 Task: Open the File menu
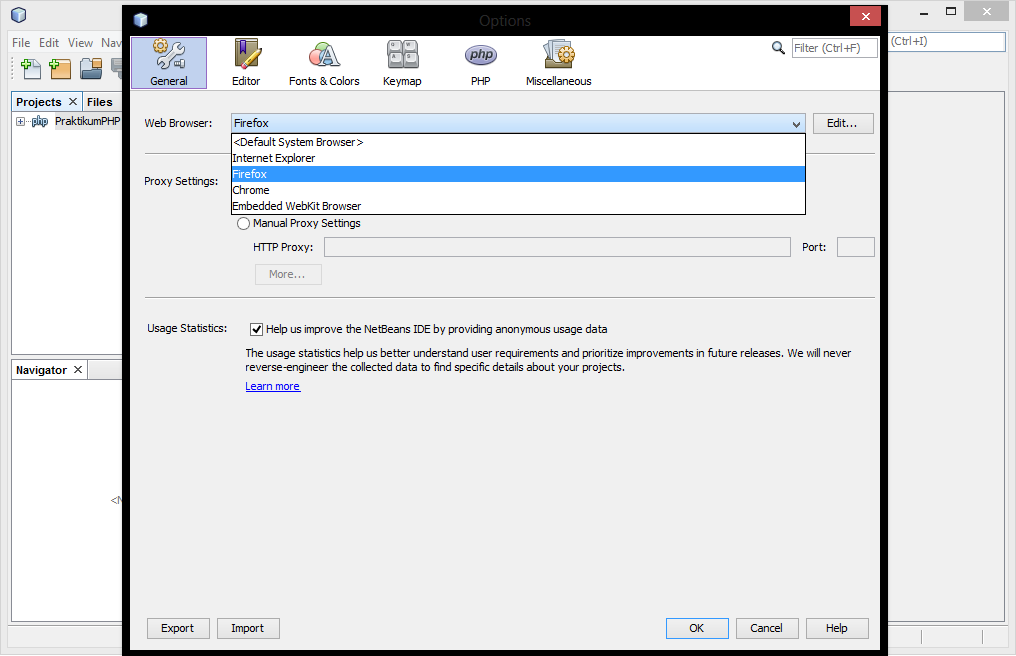(x=20, y=43)
